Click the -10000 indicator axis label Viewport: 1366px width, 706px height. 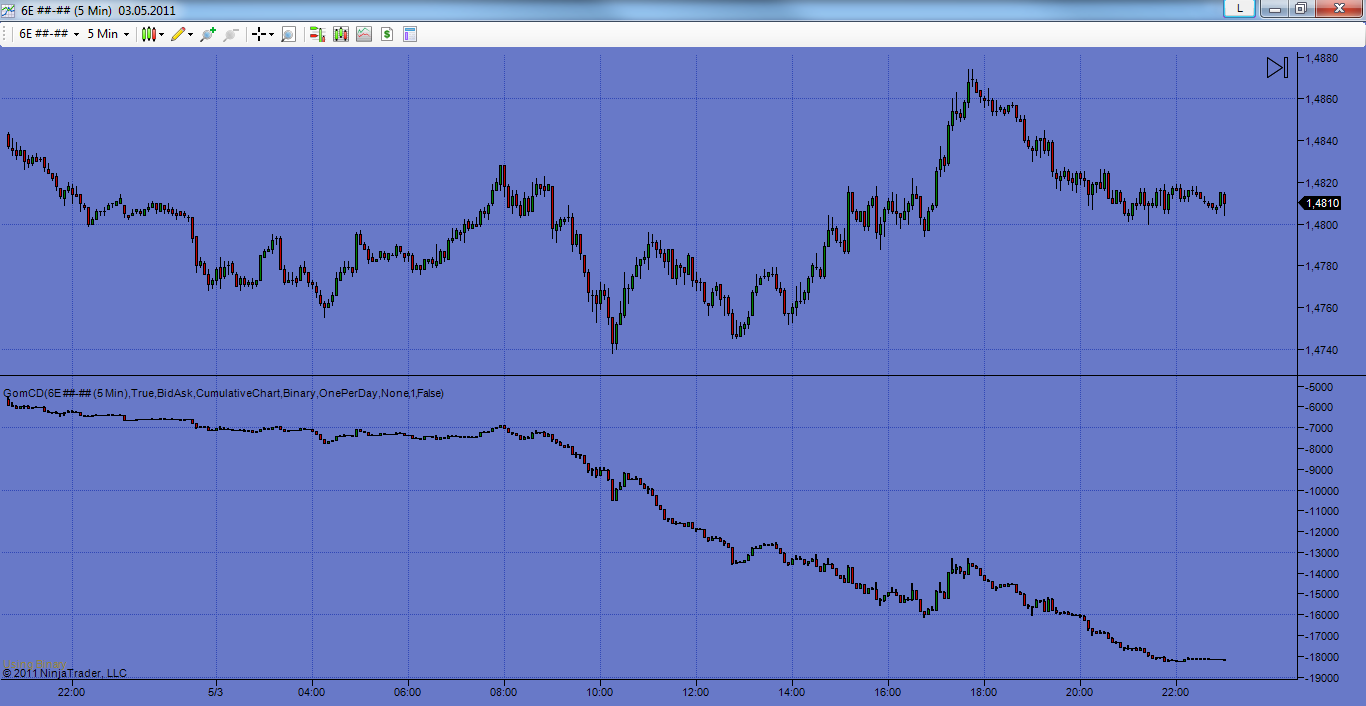coord(1324,491)
